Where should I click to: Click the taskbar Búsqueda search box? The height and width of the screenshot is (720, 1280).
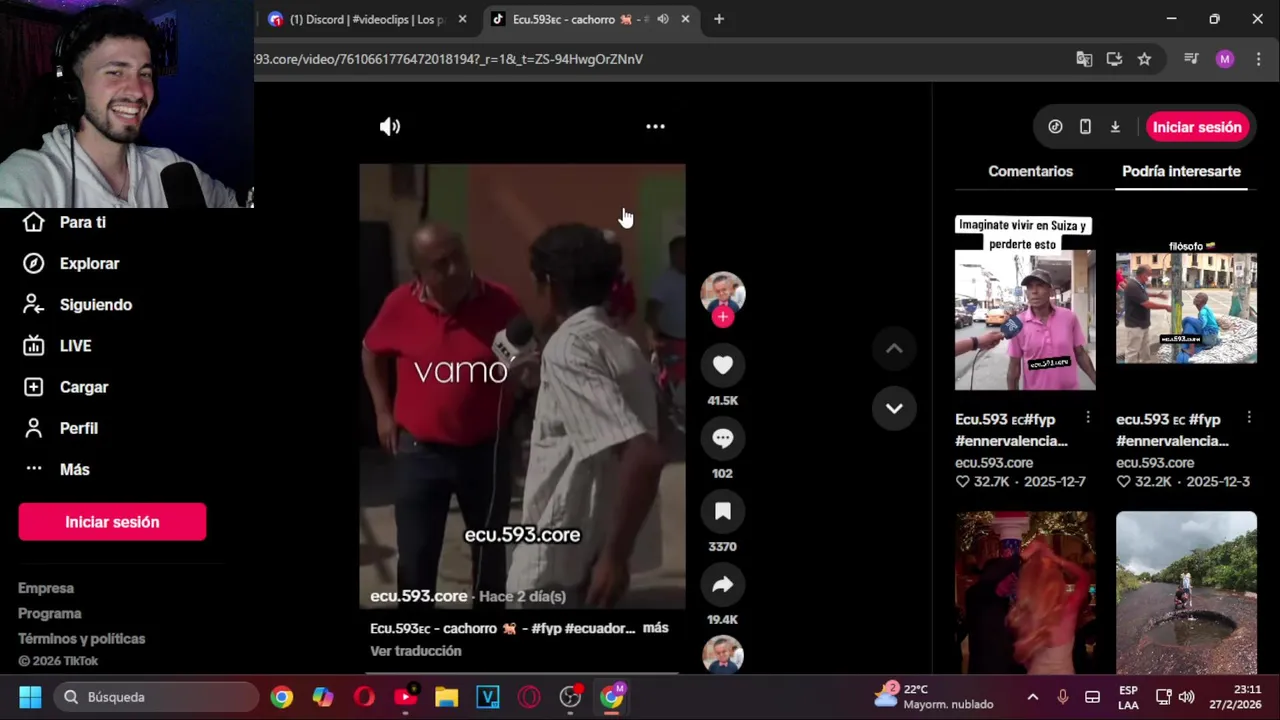[x=157, y=697]
